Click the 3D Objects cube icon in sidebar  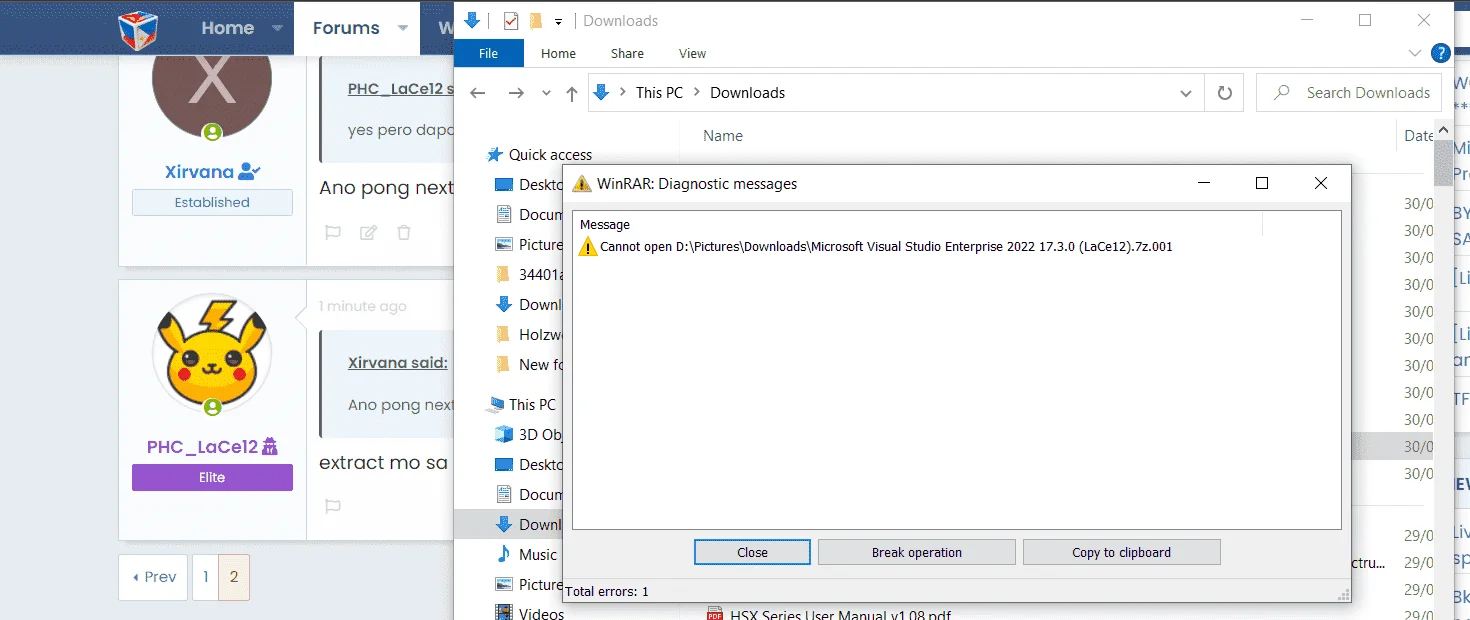tap(505, 434)
